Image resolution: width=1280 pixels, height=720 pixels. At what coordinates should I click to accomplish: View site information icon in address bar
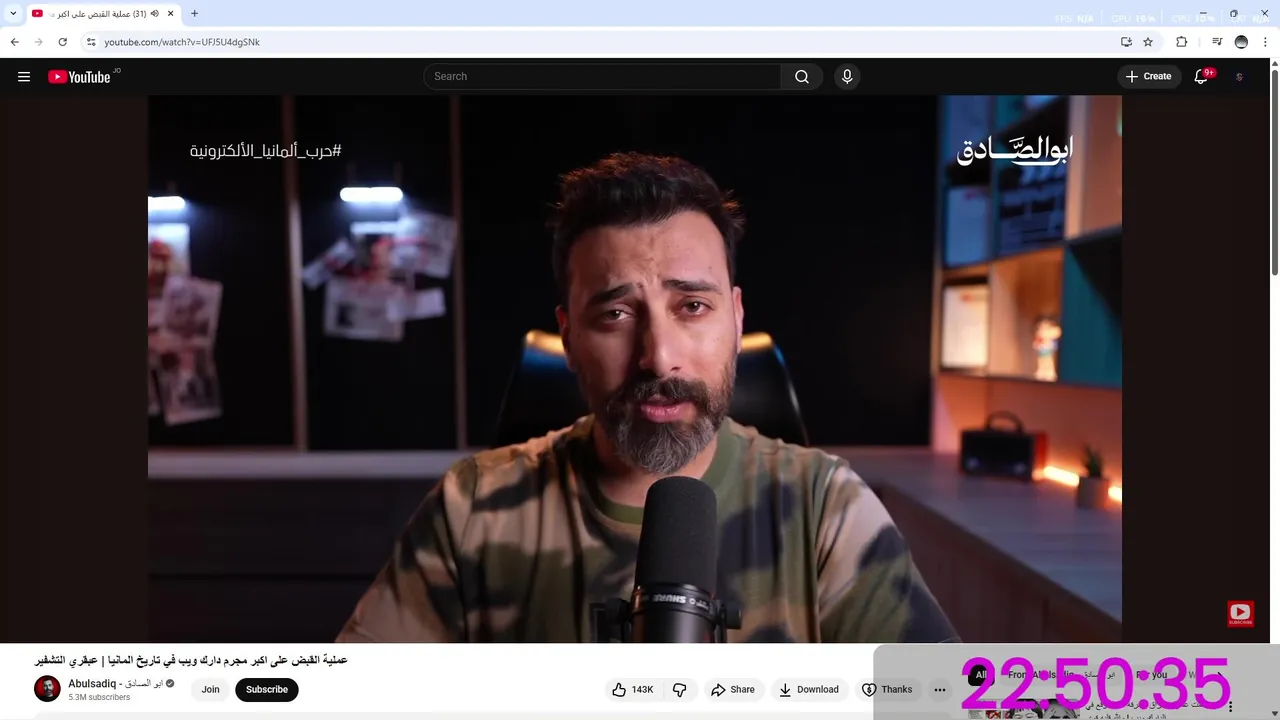point(91,42)
